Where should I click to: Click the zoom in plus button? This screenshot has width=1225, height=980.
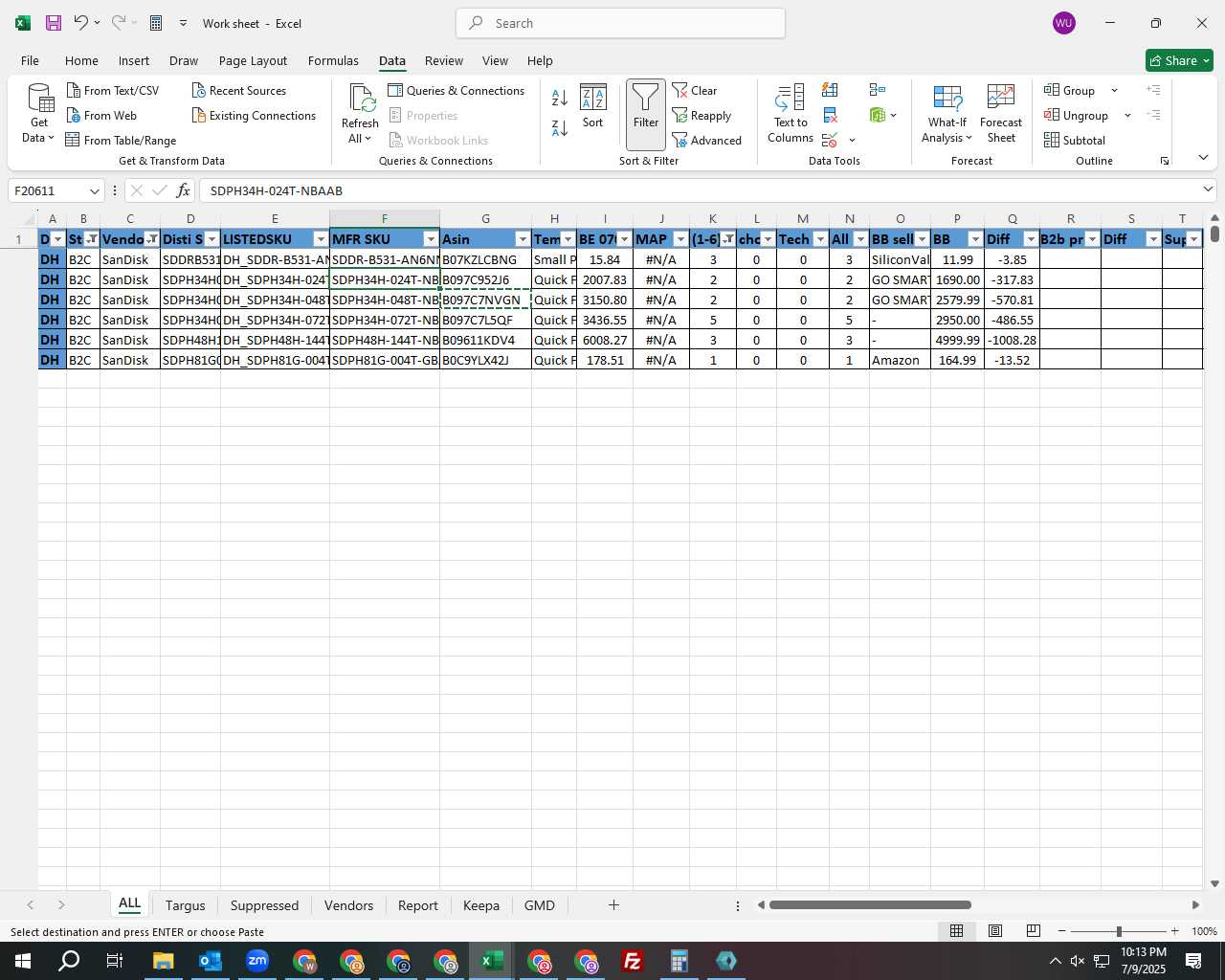pos(1174,931)
